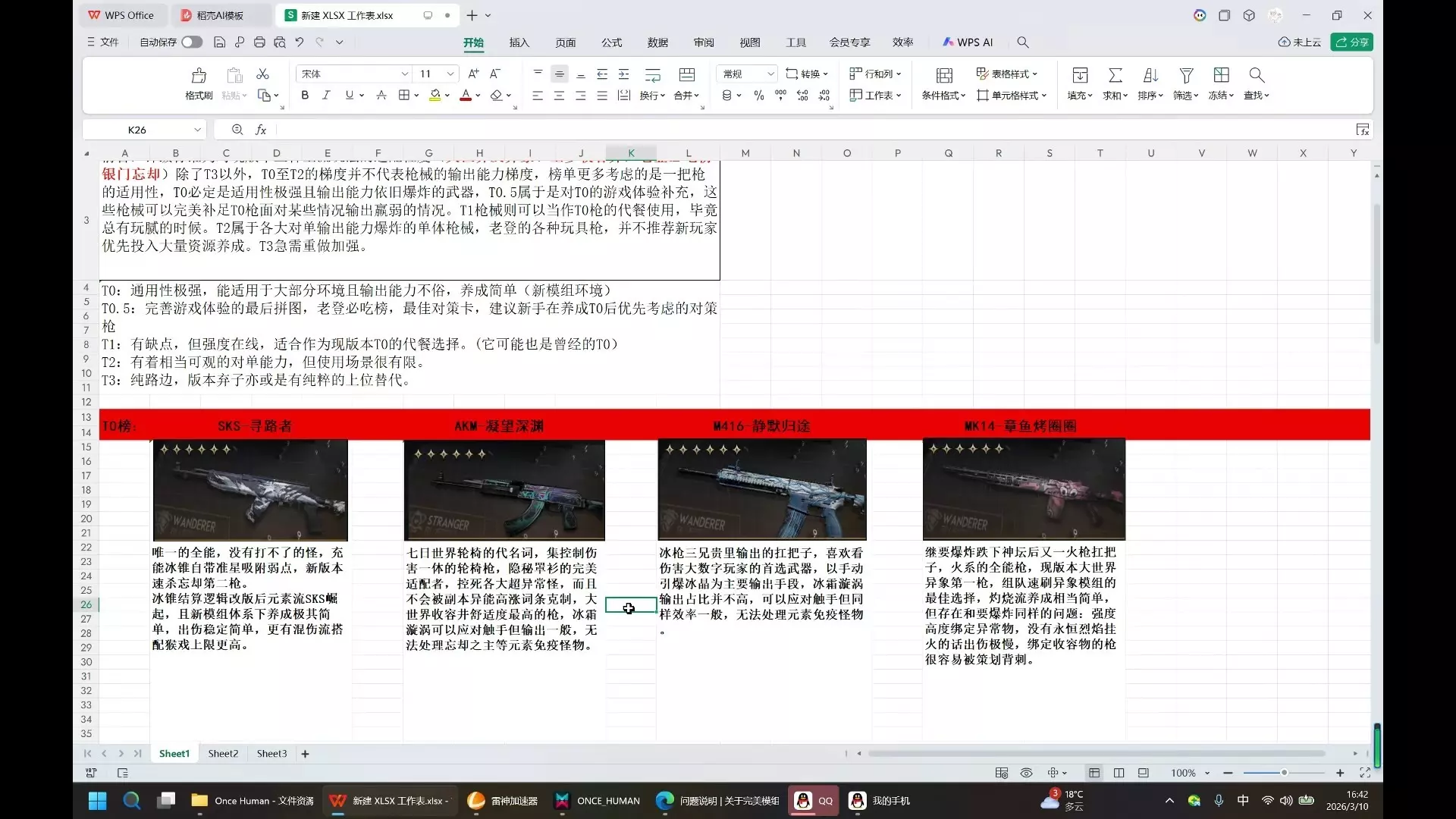
Task: Switch to the 插入 ribbon tab
Action: tap(519, 42)
